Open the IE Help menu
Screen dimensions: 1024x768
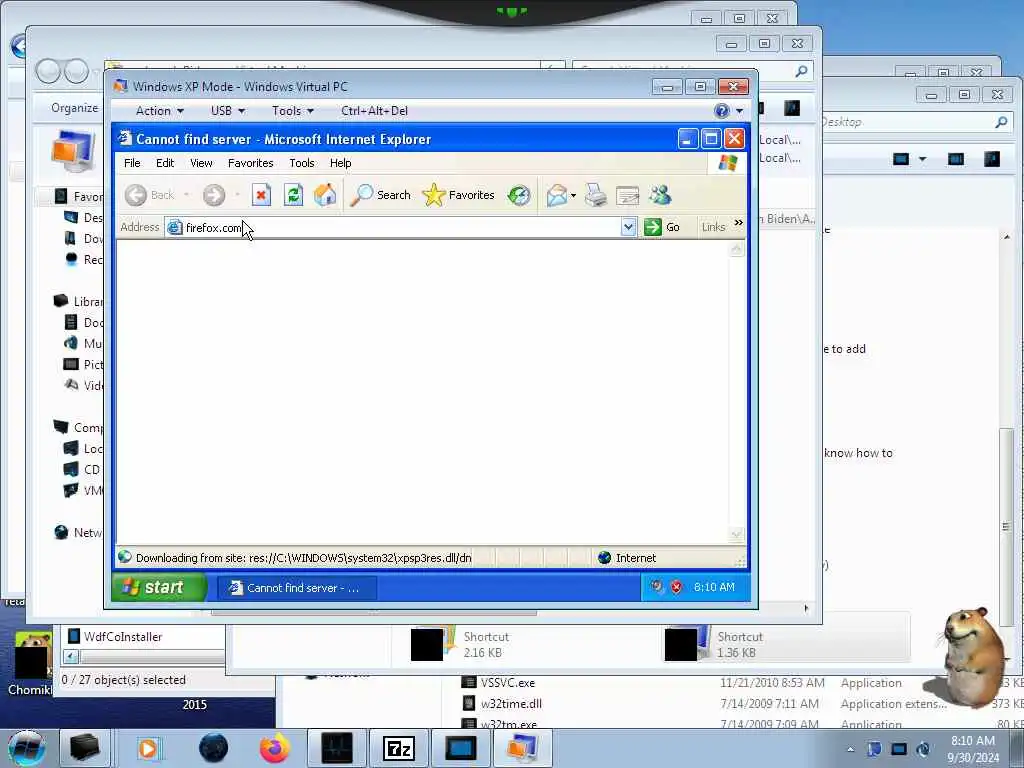(340, 163)
